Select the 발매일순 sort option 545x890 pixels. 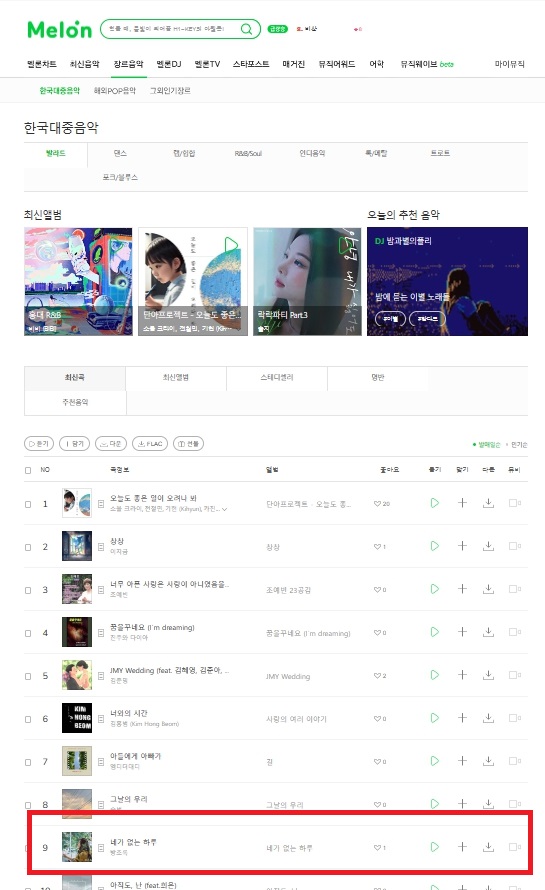click(489, 444)
